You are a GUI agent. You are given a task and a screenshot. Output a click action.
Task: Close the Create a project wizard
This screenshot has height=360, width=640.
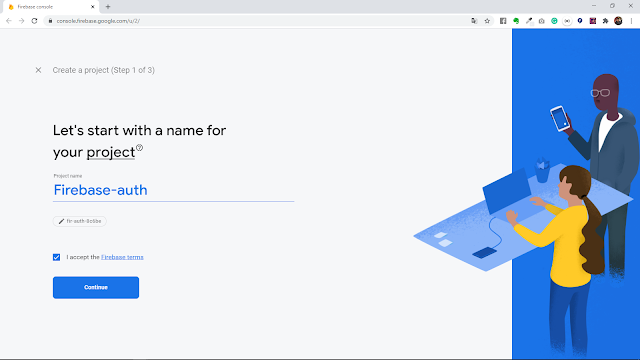38,70
